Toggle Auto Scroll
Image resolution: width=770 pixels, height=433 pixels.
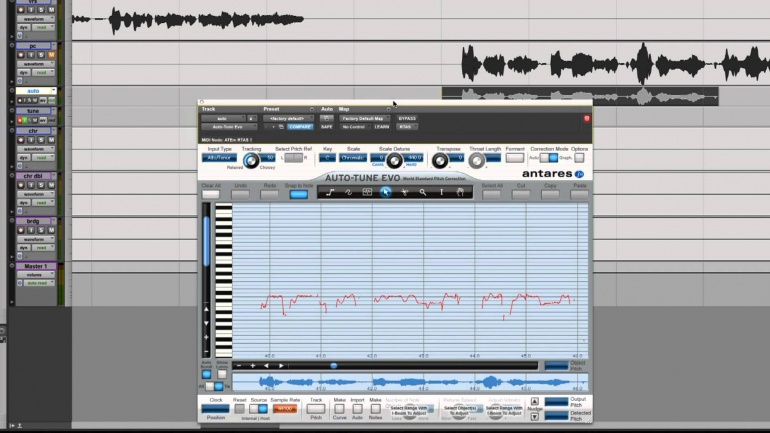(x=207, y=375)
